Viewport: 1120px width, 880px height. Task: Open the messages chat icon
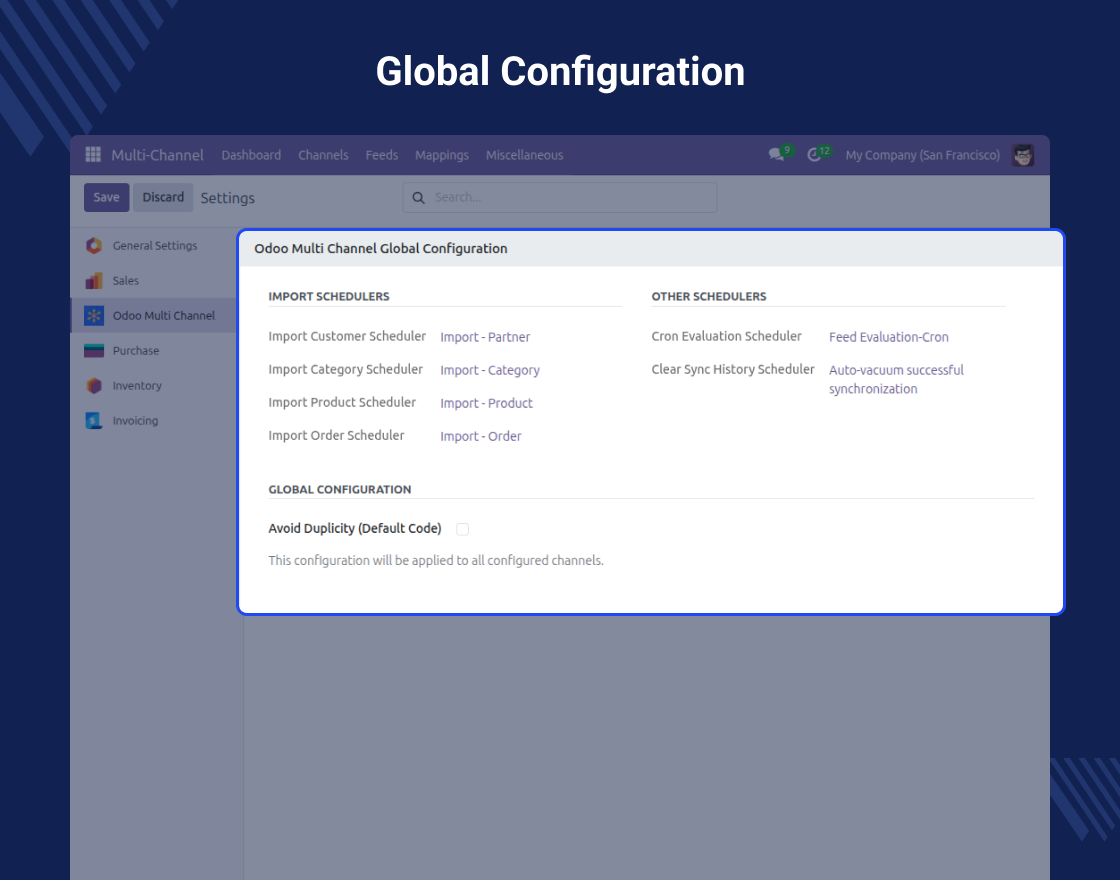coord(776,155)
